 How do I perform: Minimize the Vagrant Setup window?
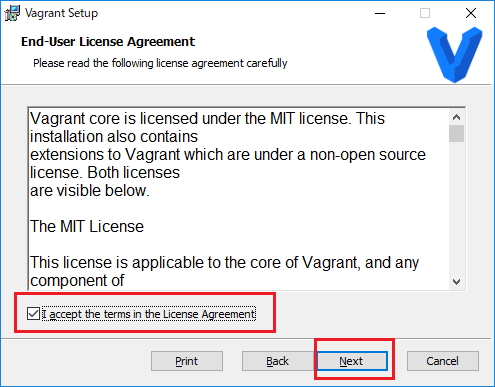click(380, 13)
